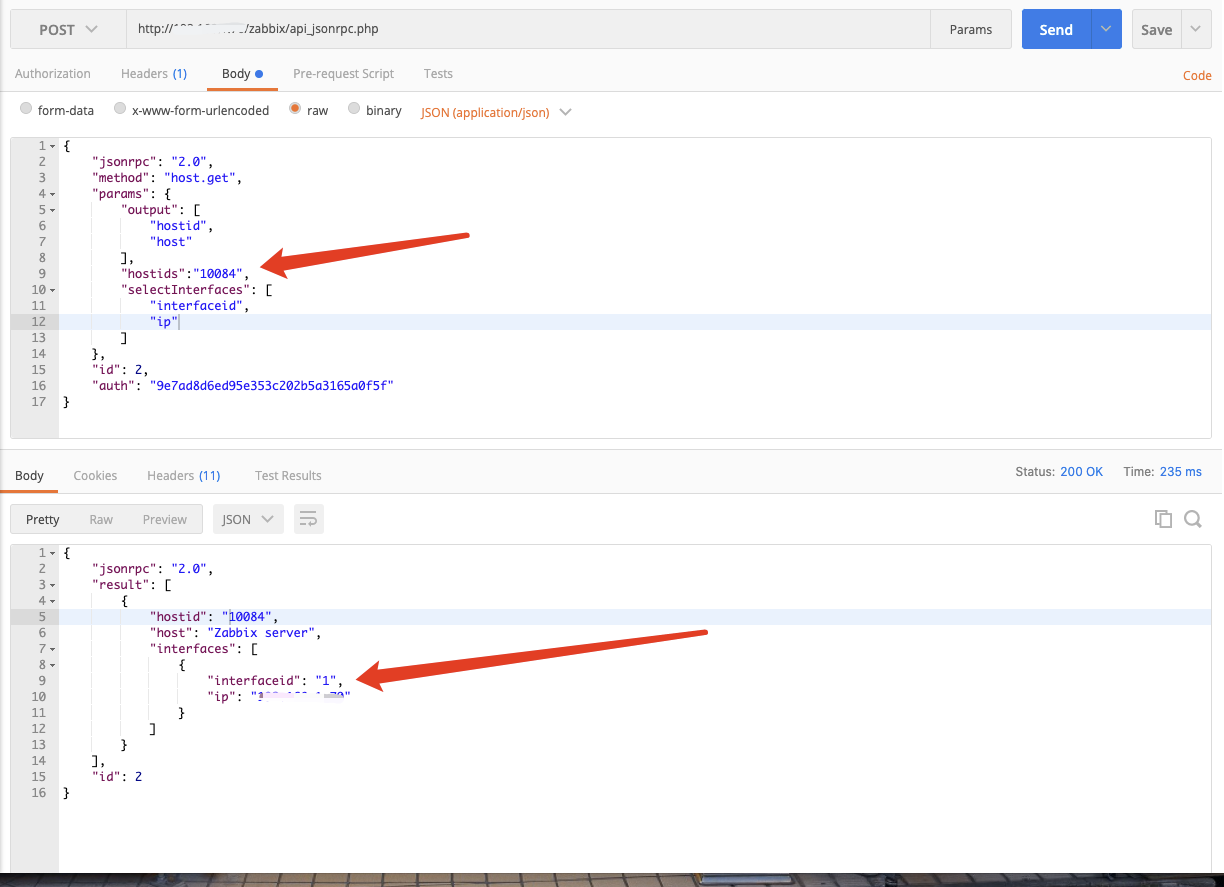Select the response Body tab
The width and height of the screenshot is (1224, 887).
pyautogui.click(x=30, y=476)
